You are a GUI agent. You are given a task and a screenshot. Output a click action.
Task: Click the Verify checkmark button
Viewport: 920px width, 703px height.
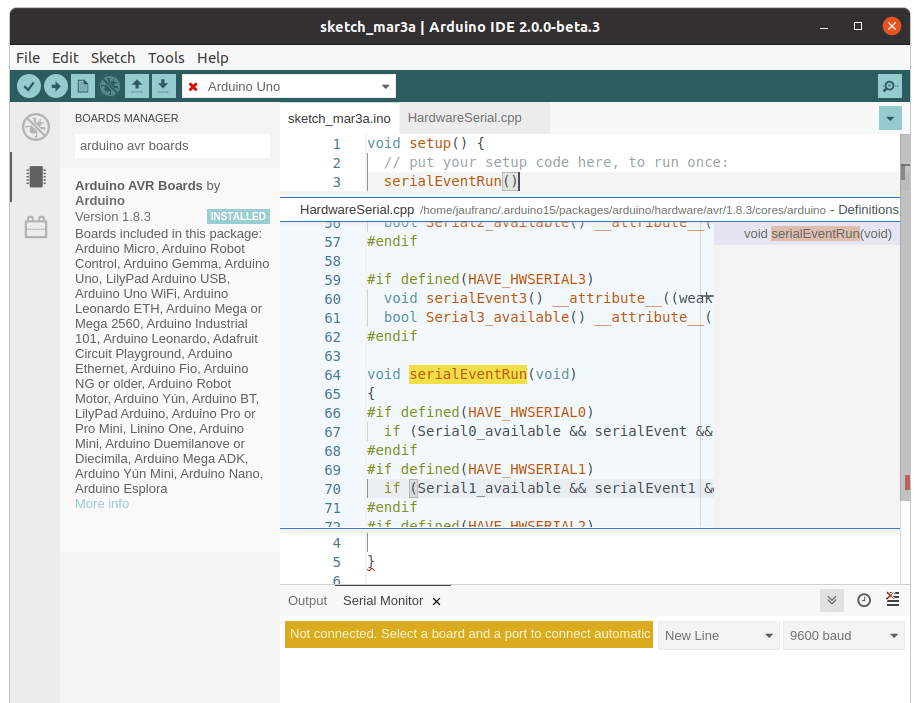point(29,86)
